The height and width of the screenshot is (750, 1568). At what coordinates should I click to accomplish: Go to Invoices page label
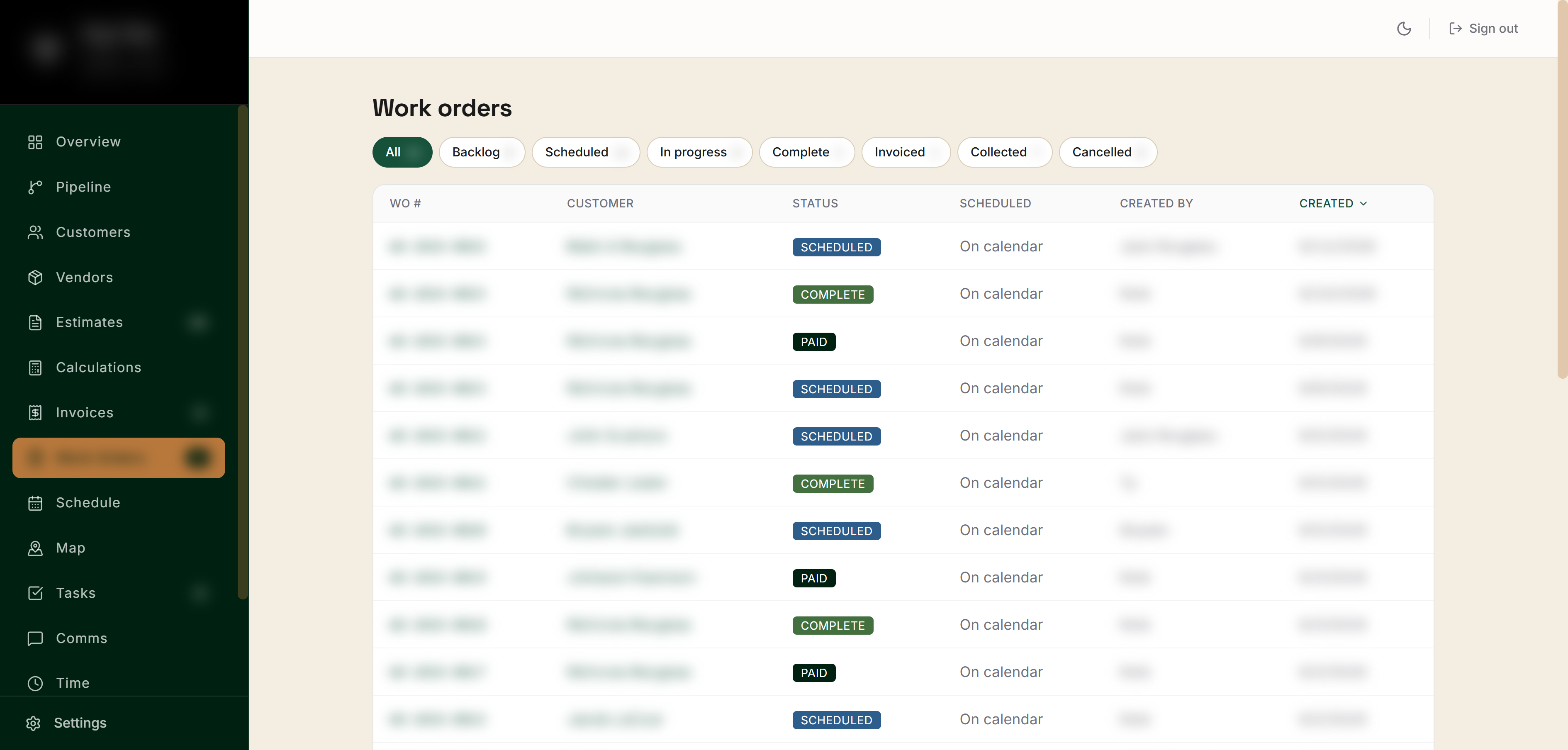(x=85, y=412)
